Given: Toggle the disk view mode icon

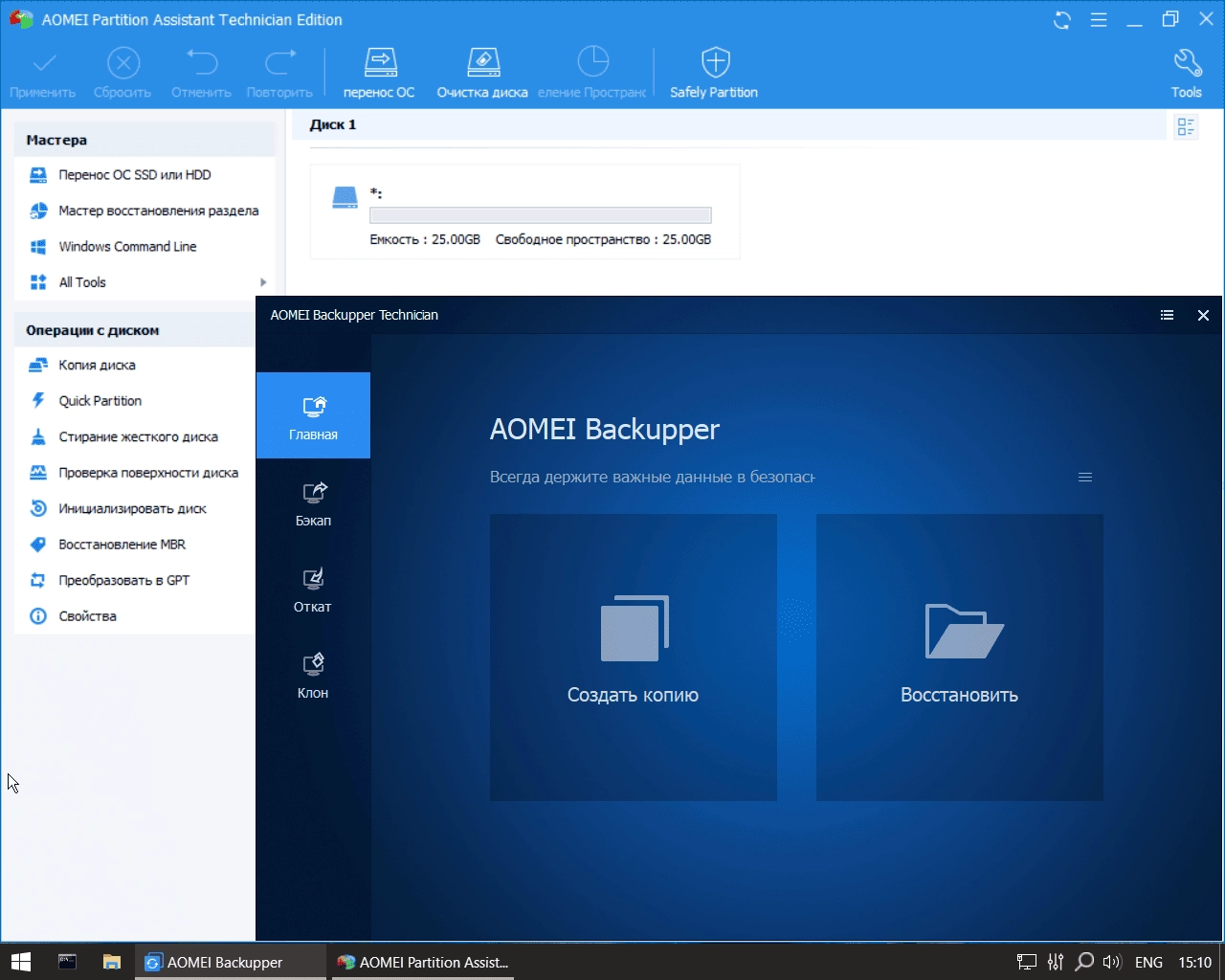Looking at the screenshot, I should [1186, 126].
